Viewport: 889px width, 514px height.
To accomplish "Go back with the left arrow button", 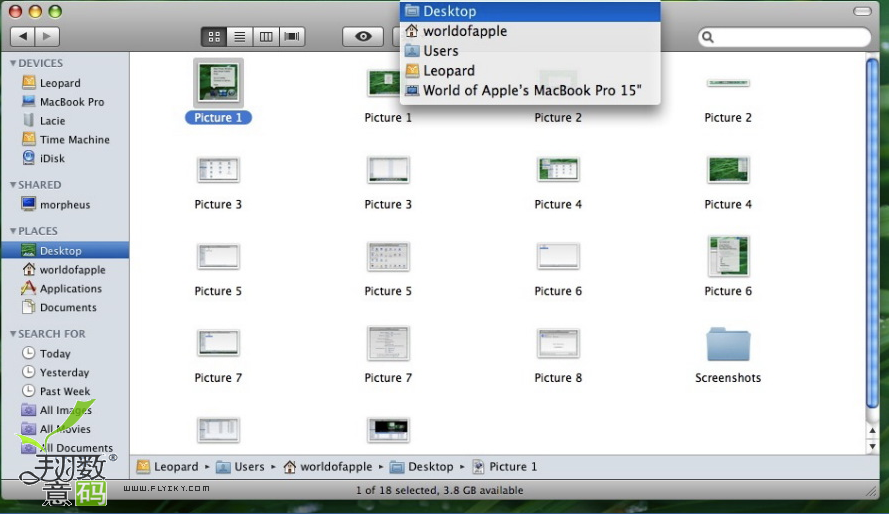I will click(22, 36).
